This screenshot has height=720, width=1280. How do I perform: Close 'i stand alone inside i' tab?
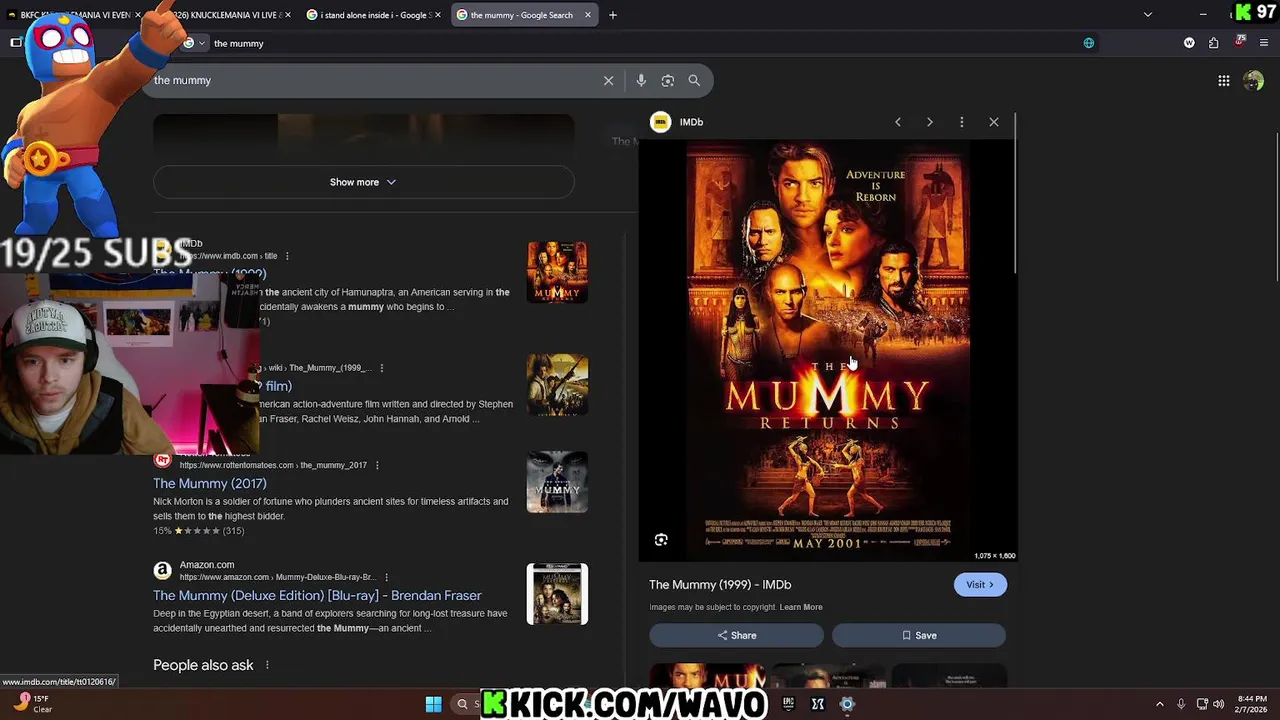point(438,15)
